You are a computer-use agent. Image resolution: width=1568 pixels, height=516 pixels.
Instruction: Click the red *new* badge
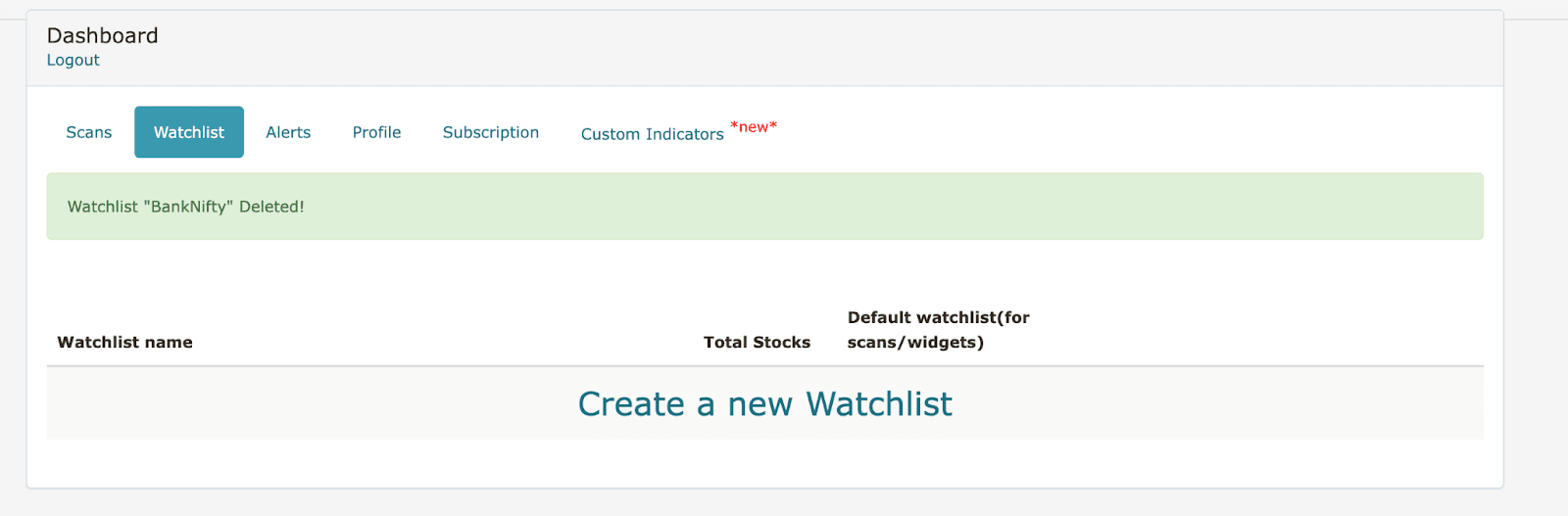tap(754, 127)
